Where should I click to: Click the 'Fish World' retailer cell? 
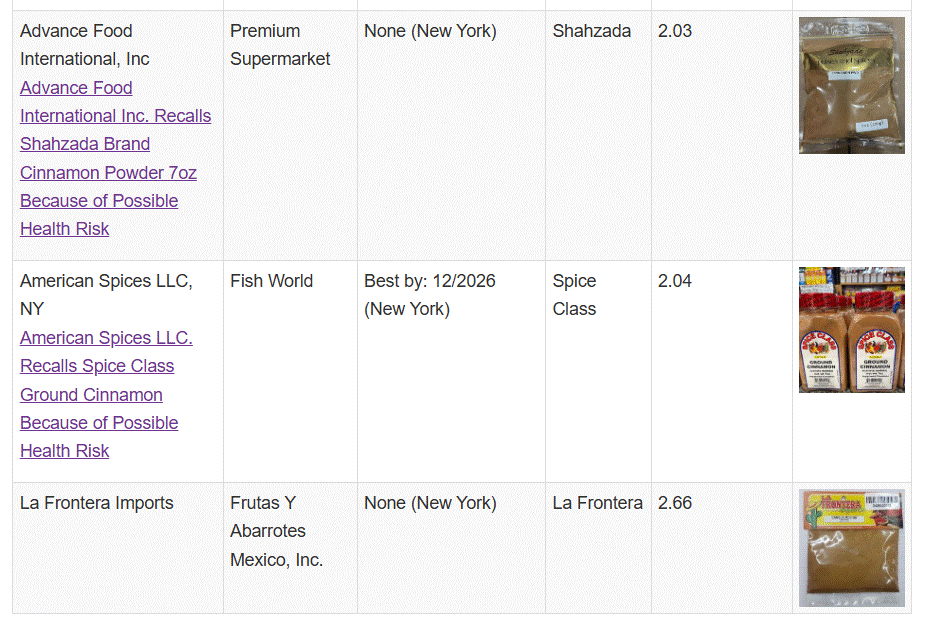pos(271,281)
